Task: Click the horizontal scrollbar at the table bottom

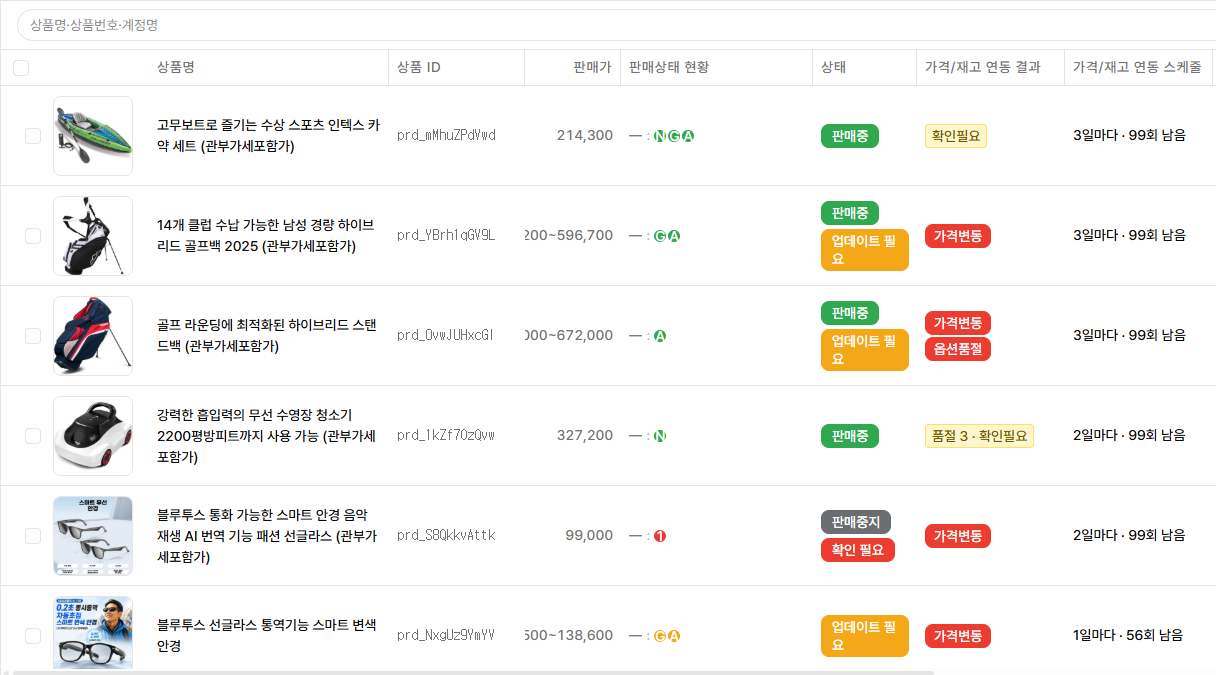Action: point(473,673)
